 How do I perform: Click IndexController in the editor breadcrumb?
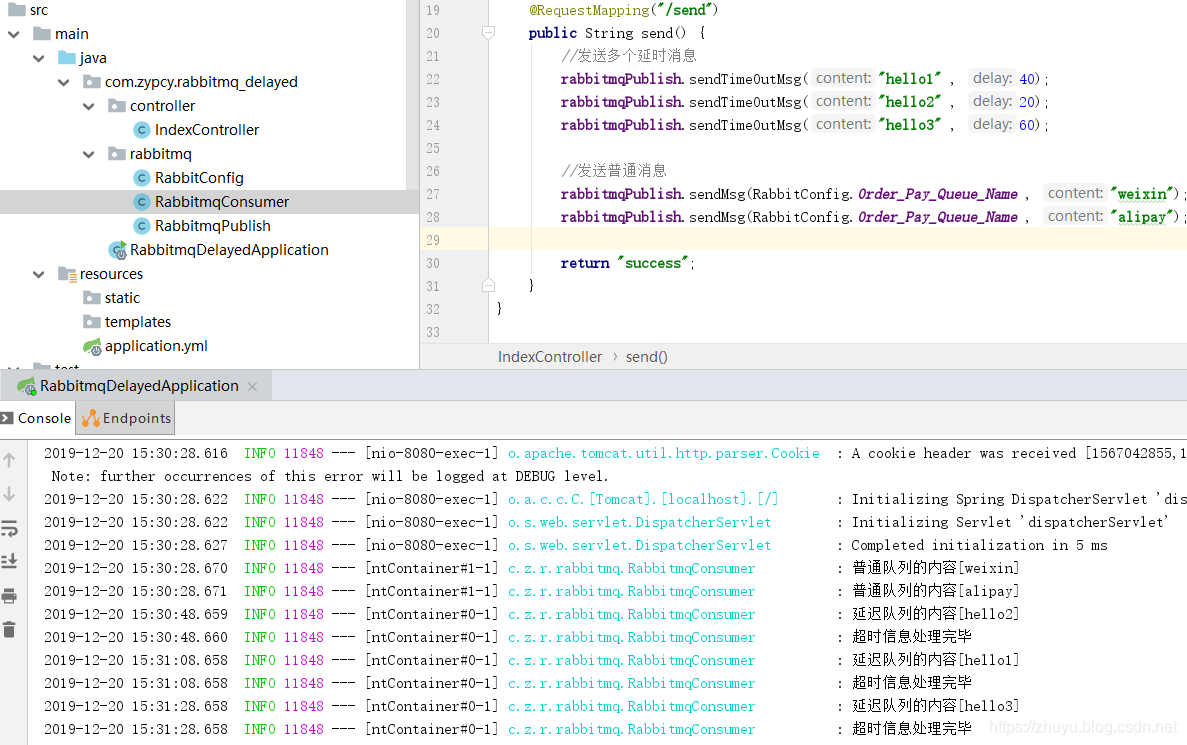[550, 357]
